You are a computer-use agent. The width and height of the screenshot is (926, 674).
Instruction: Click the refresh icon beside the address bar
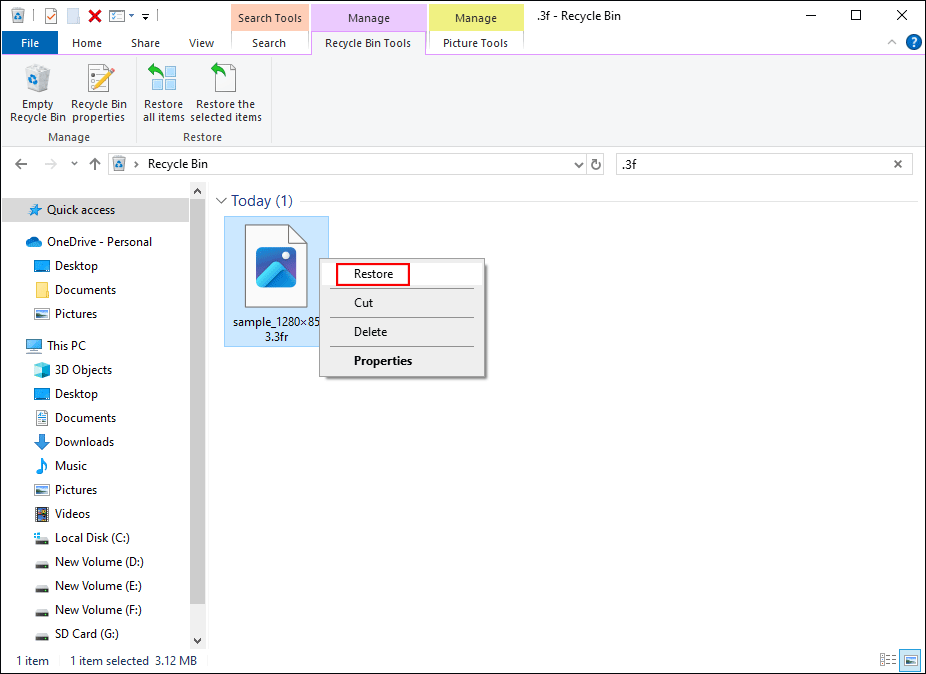coord(595,163)
